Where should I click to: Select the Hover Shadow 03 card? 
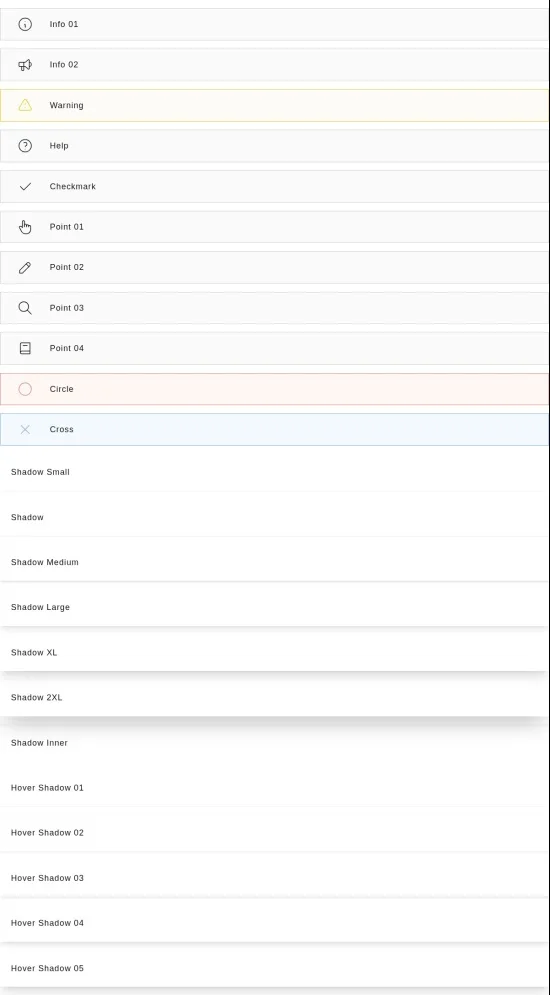(x=275, y=878)
